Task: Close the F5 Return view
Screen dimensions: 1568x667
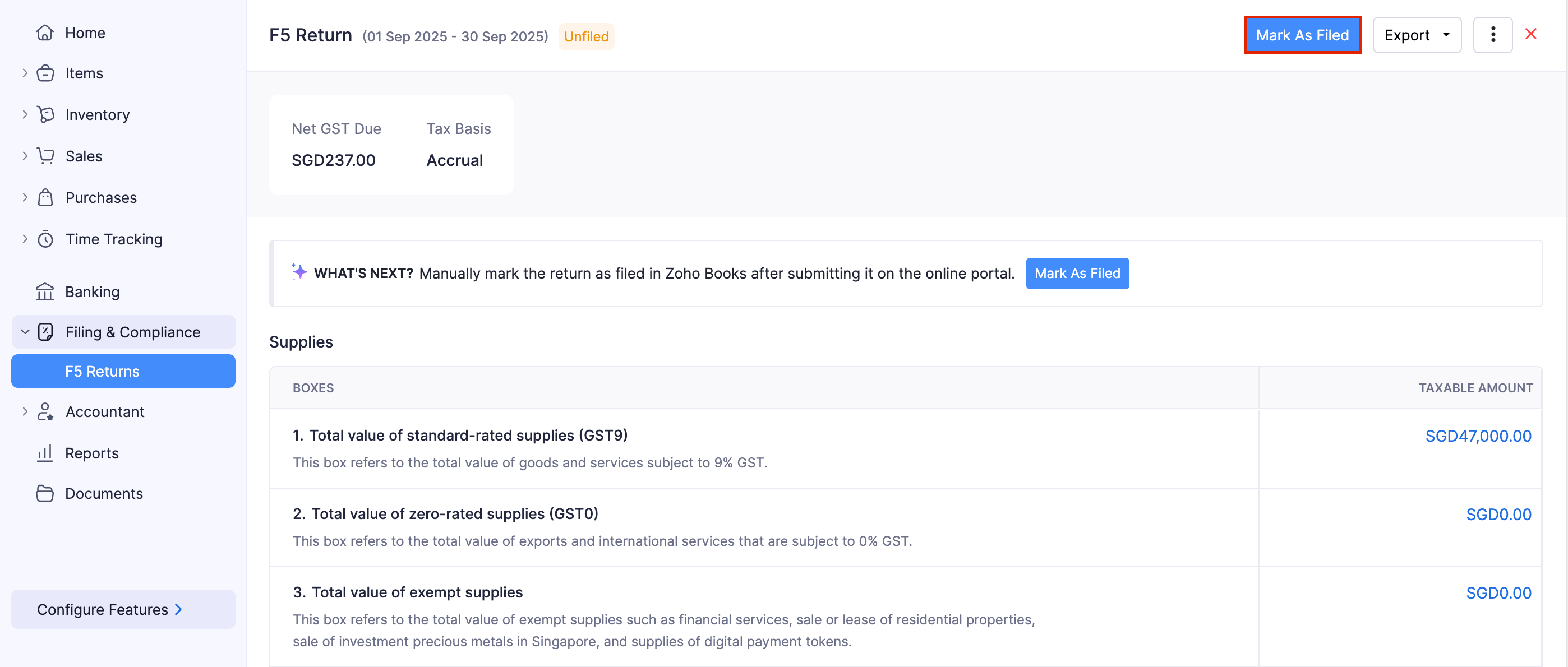Action: tap(1530, 34)
